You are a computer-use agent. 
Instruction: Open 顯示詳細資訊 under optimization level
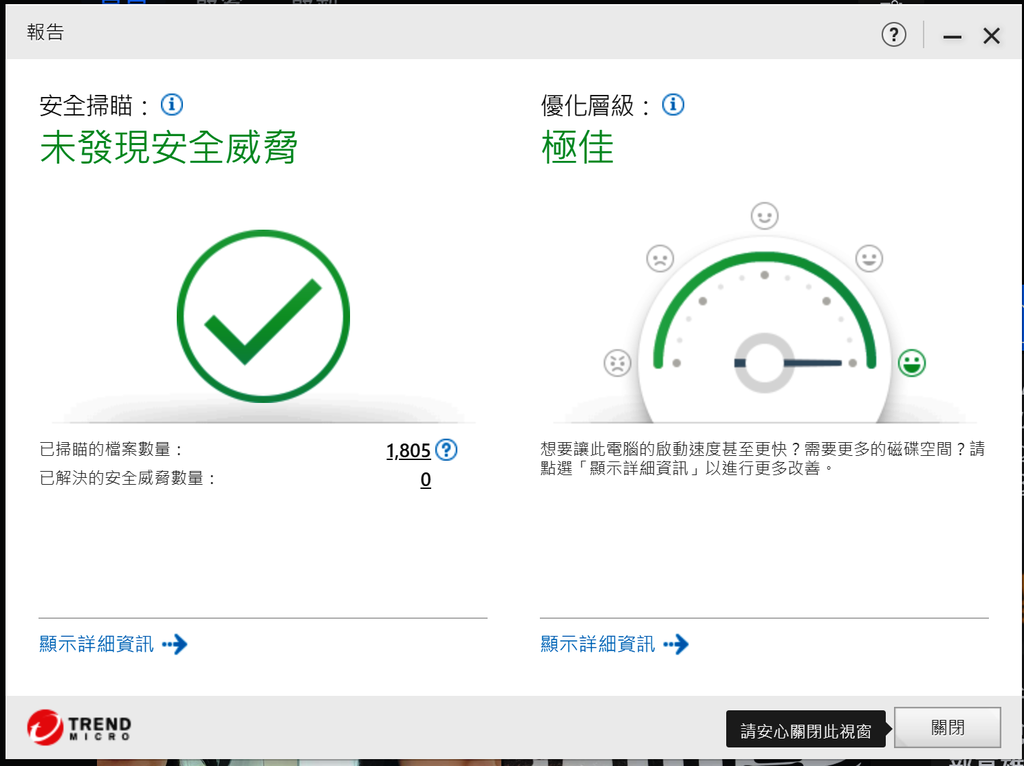pyautogui.click(x=615, y=645)
